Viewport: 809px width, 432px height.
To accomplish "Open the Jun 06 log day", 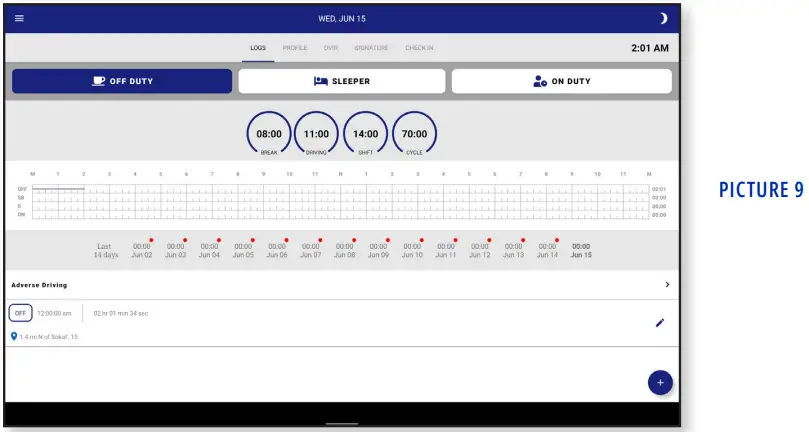I will pos(277,250).
